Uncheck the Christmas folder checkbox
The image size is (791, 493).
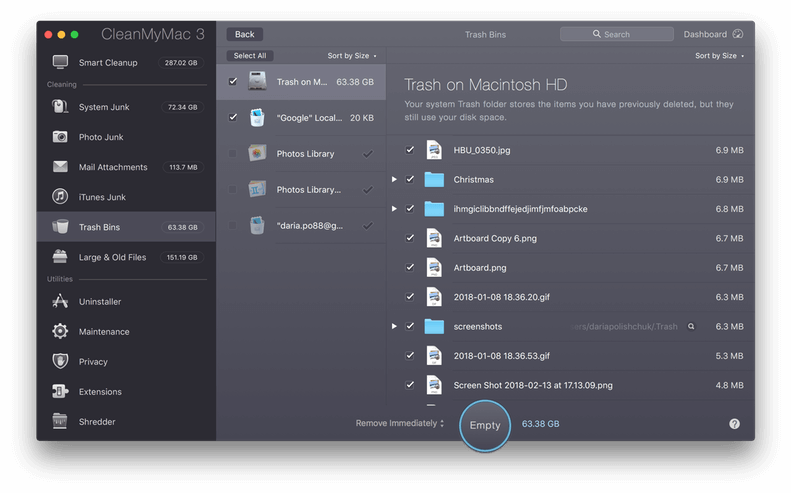(x=410, y=179)
